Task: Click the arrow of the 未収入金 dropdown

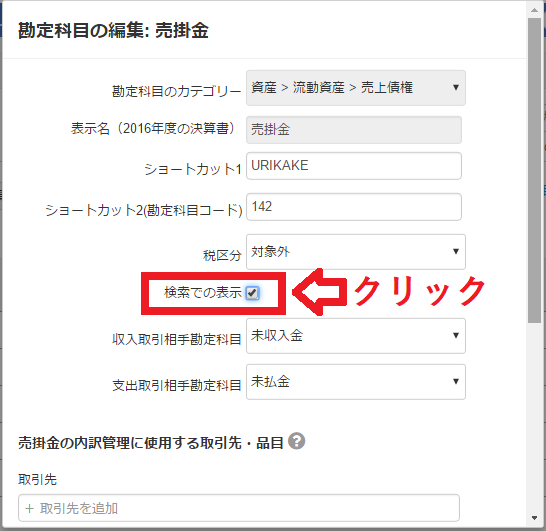Action: pos(455,335)
